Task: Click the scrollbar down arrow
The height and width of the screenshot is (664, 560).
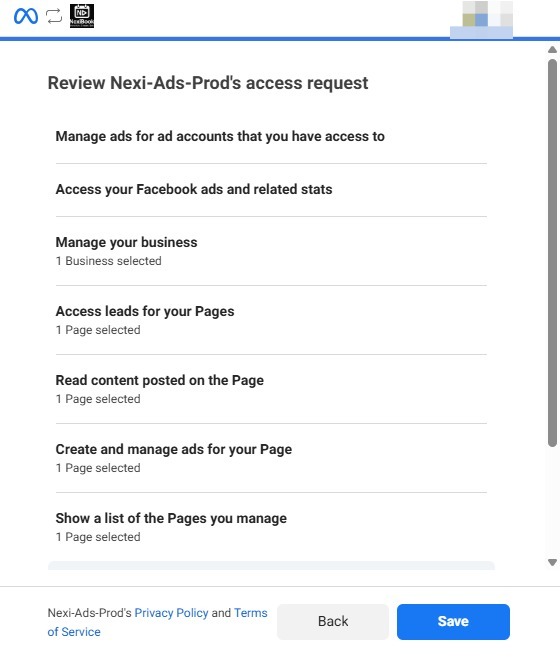Action: (552, 562)
